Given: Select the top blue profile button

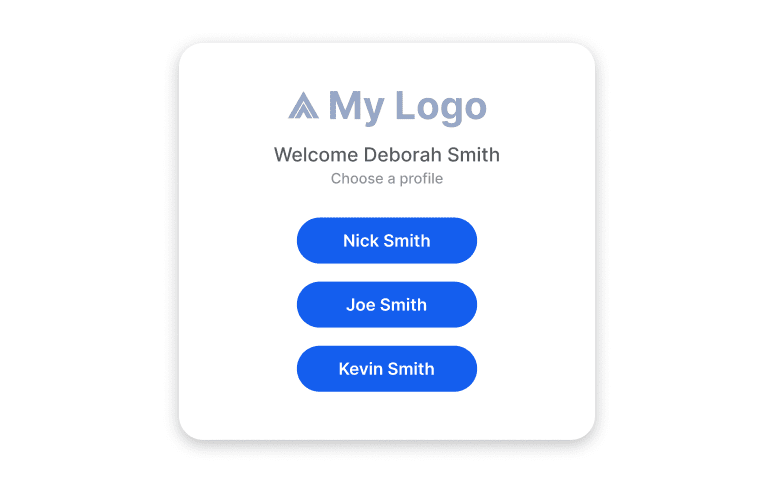Looking at the screenshot, I should [x=387, y=240].
